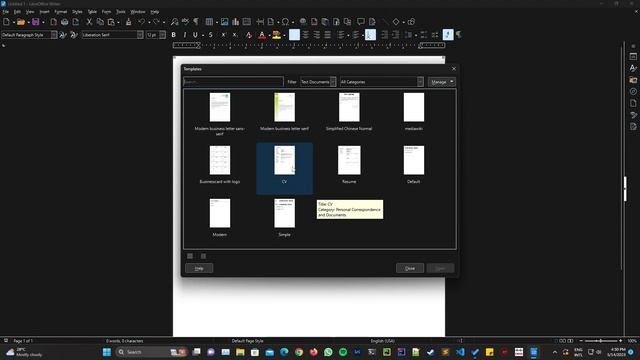The height and width of the screenshot is (360, 640).
Task: Expand the Open folder dropdown arrow
Action: click(x=28, y=22)
